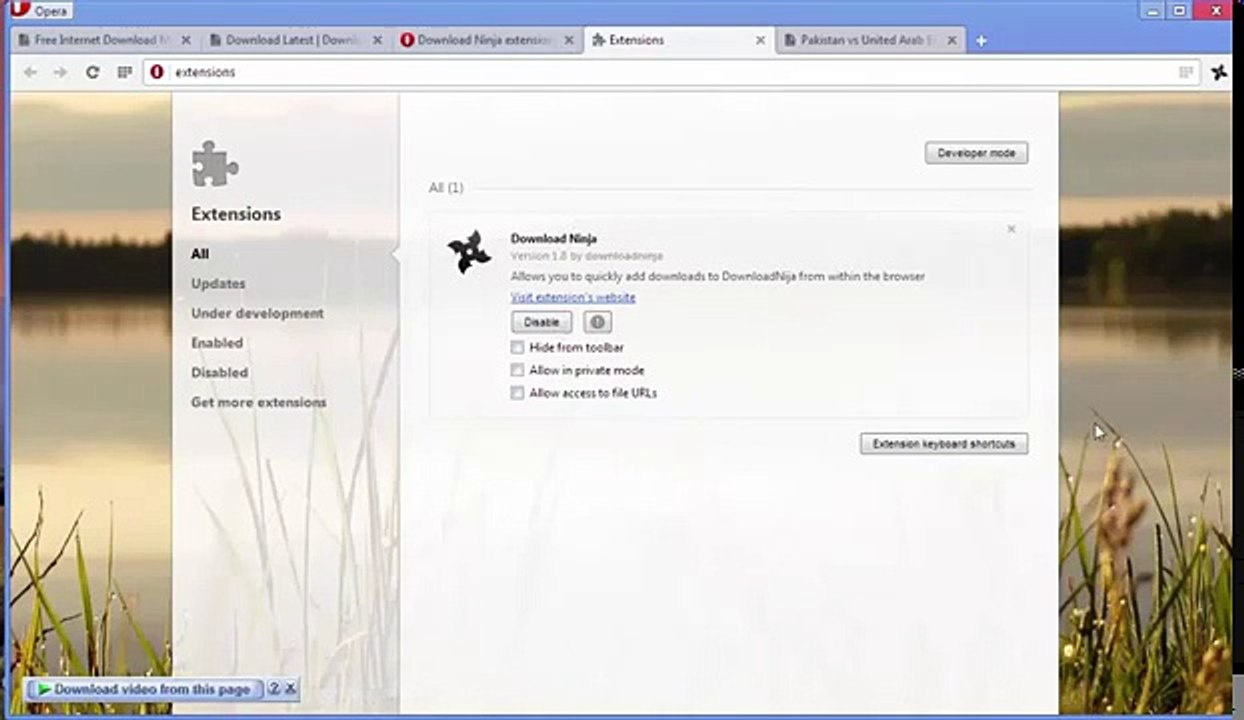Screen dimensions: 1244x720
Task: Open a new tab with plus icon
Action: [981, 41]
